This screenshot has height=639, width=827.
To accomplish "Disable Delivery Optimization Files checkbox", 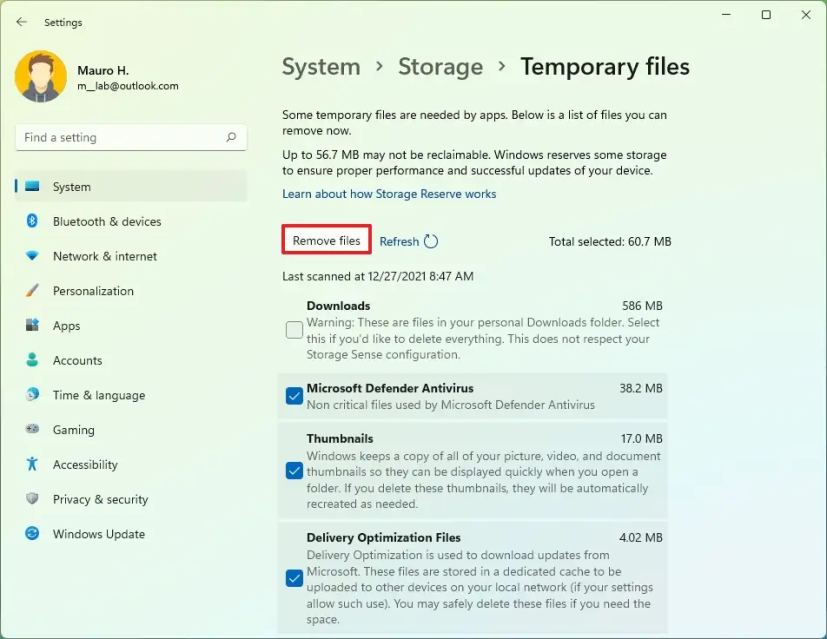I will coord(294,578).
